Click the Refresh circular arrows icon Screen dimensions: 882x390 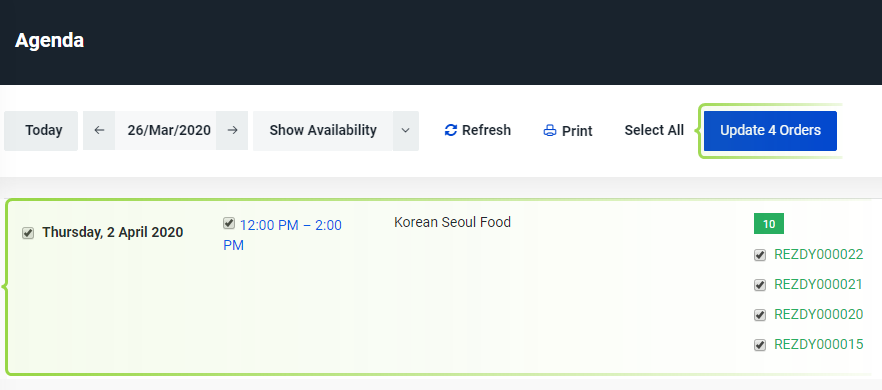pos(451,131)
